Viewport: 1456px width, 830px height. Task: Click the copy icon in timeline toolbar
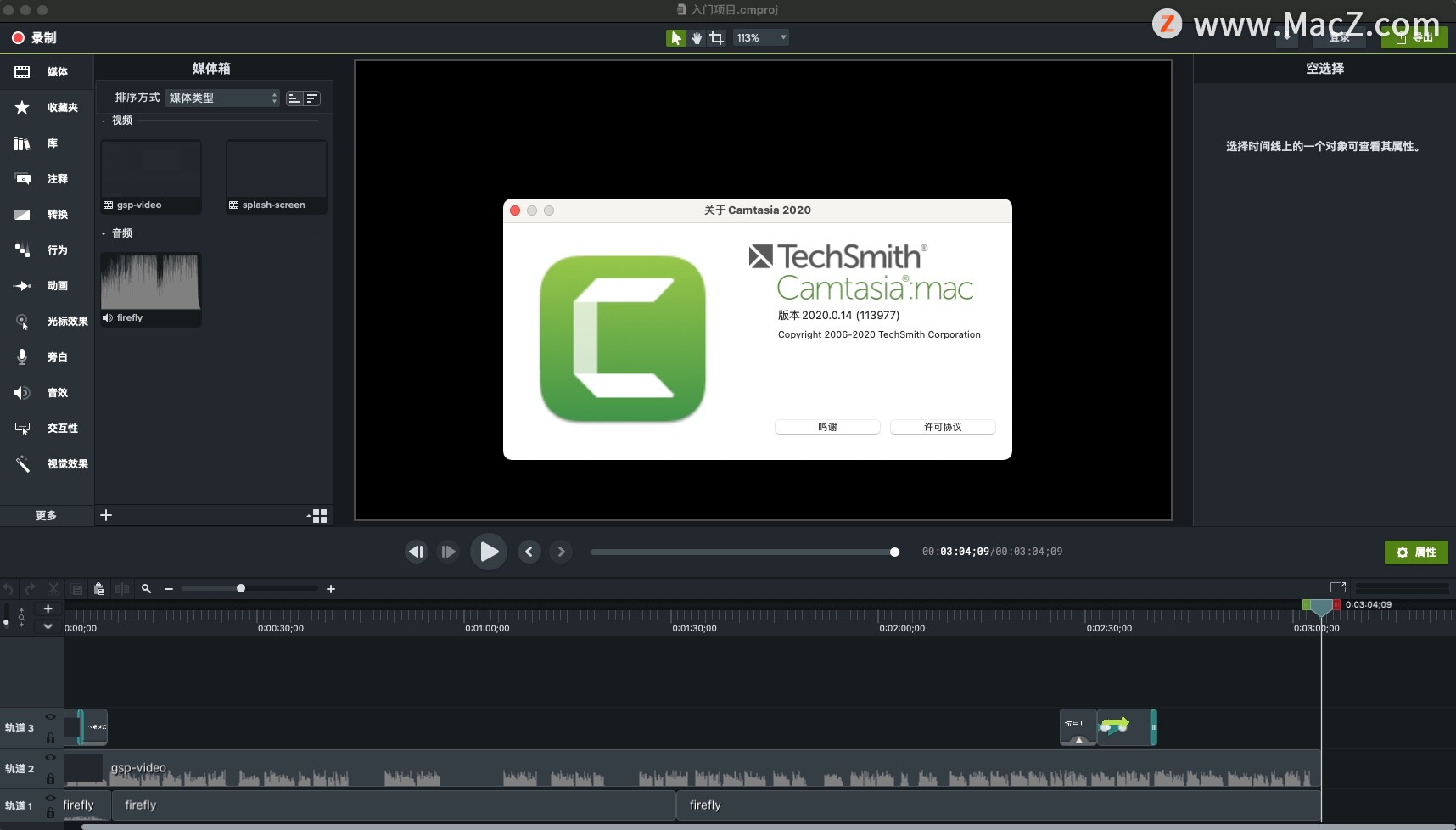pyautogui.click(x=76, y=589)
